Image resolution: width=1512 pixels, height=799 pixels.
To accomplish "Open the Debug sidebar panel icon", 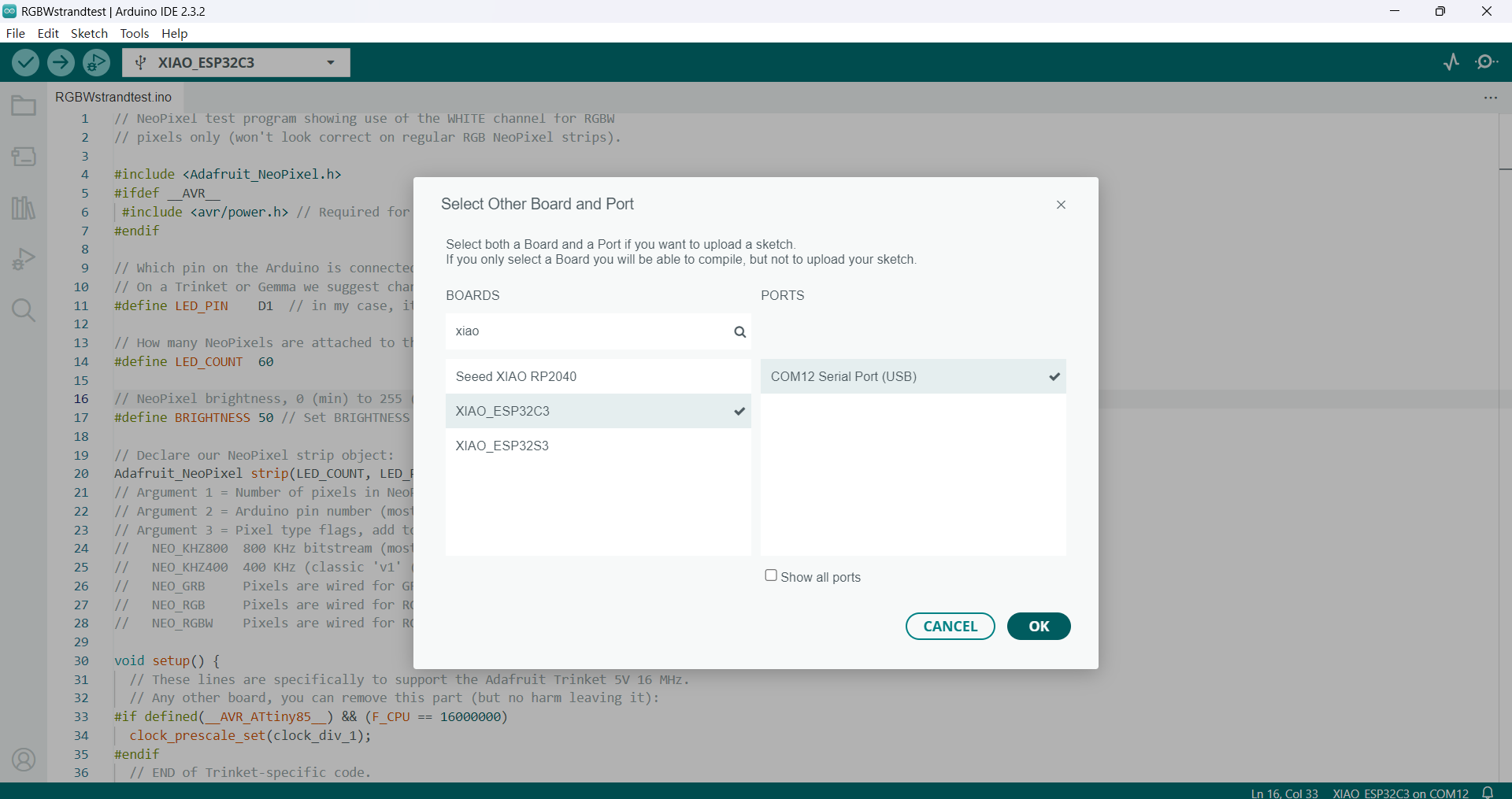I will 24,259.
